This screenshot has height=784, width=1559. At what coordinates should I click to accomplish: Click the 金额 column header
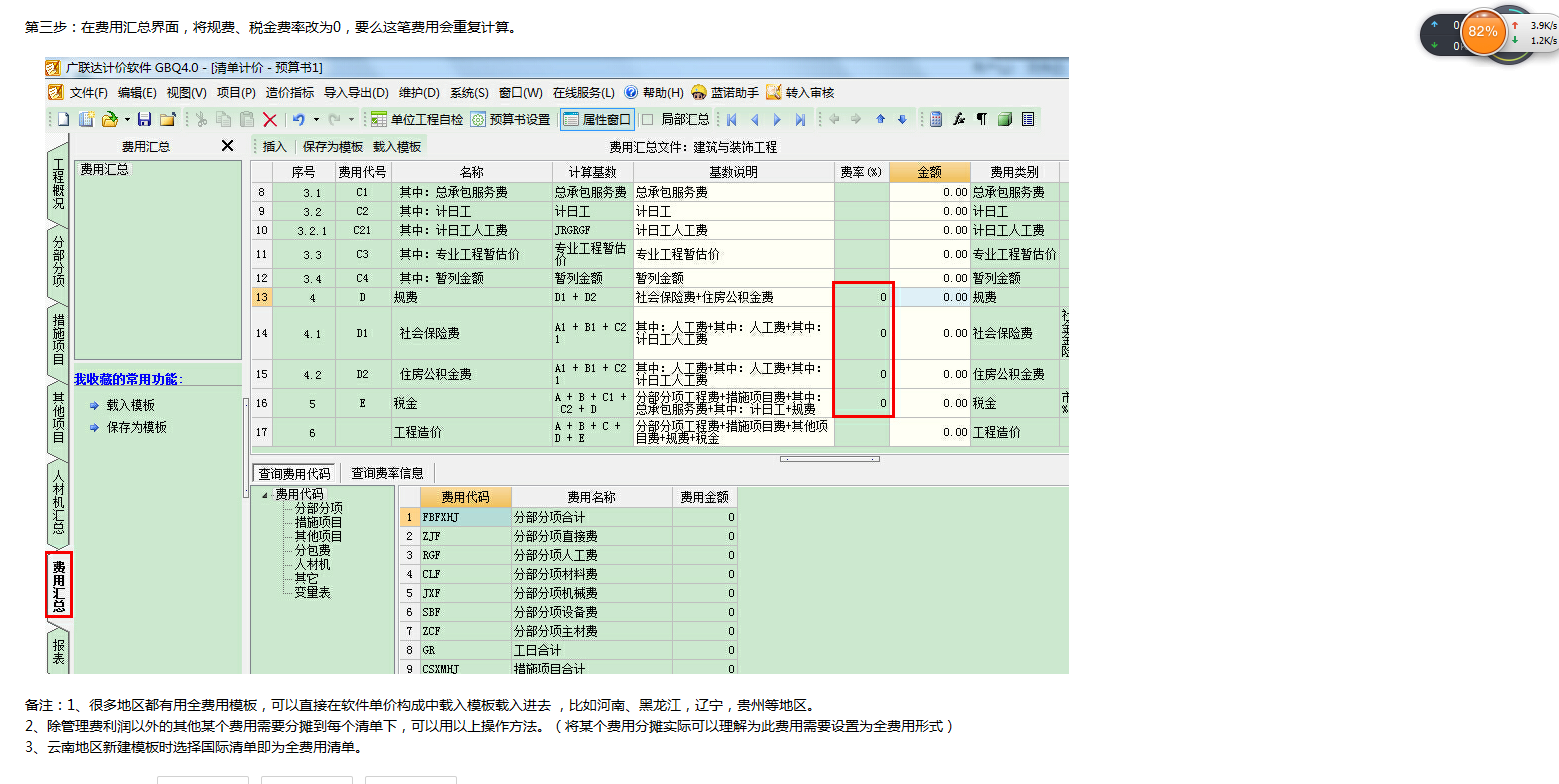pyautogui.click(x=929, y=172)
